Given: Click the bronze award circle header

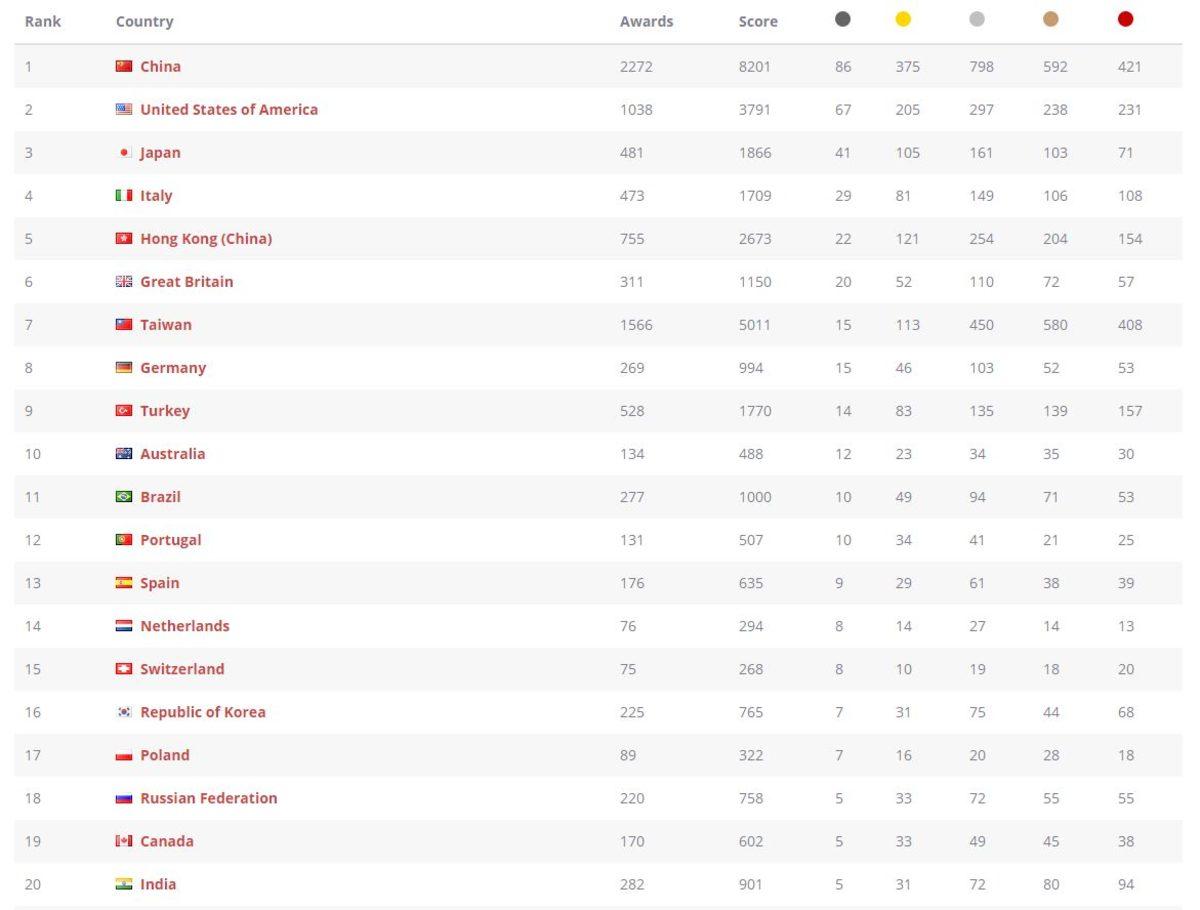Looking at the screenshot, I should point(1051,19).
